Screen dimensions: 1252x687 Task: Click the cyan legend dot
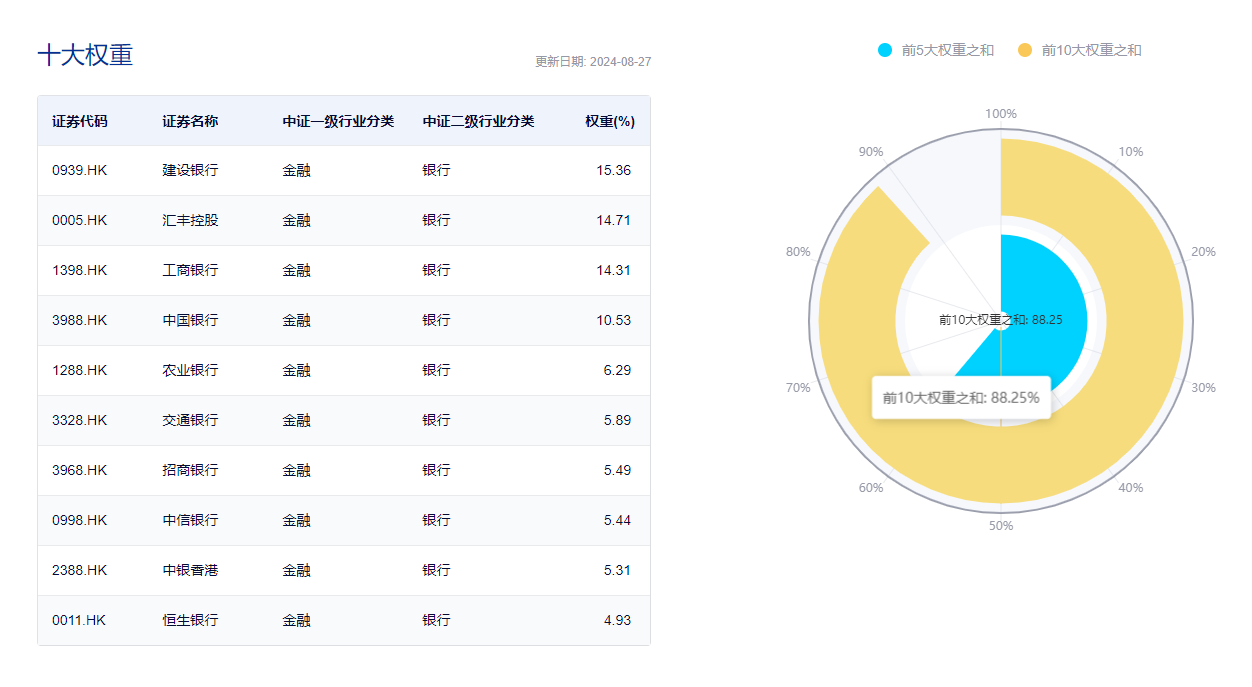click(885, 50)
